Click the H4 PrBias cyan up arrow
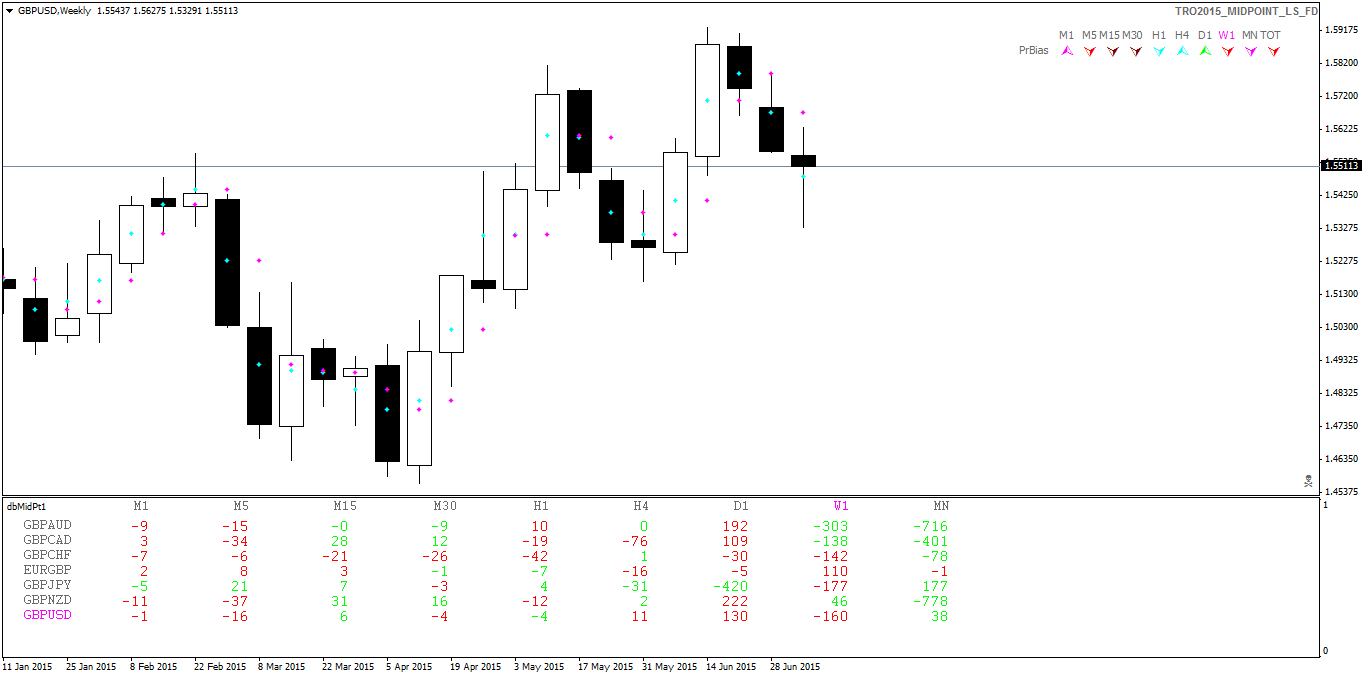The width and height of the screenshot is (1362, 675). click(1182, 50)
